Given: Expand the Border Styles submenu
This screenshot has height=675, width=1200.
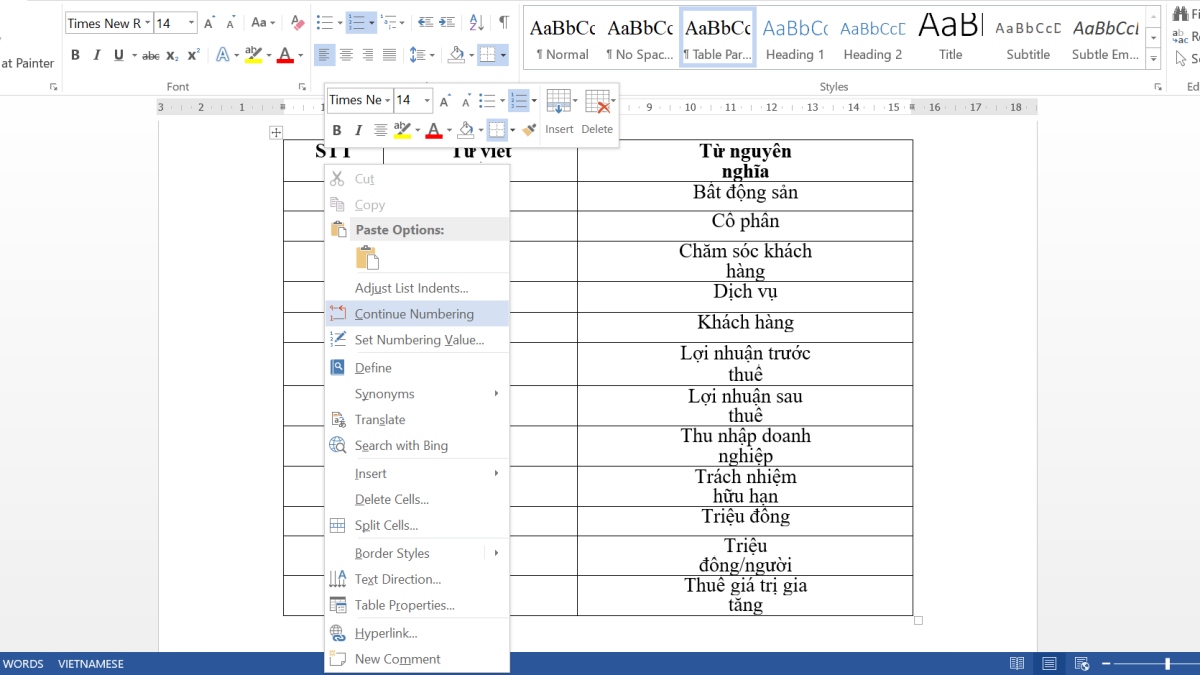Looking at the screenshot, I should click(390, 552).
